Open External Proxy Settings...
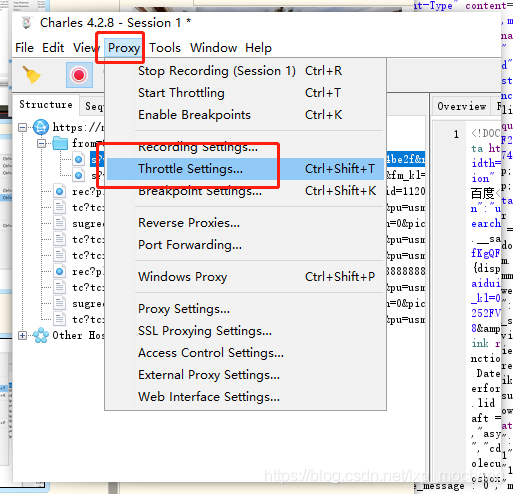The height and width of the screenshot is (494, 513). 245,375
